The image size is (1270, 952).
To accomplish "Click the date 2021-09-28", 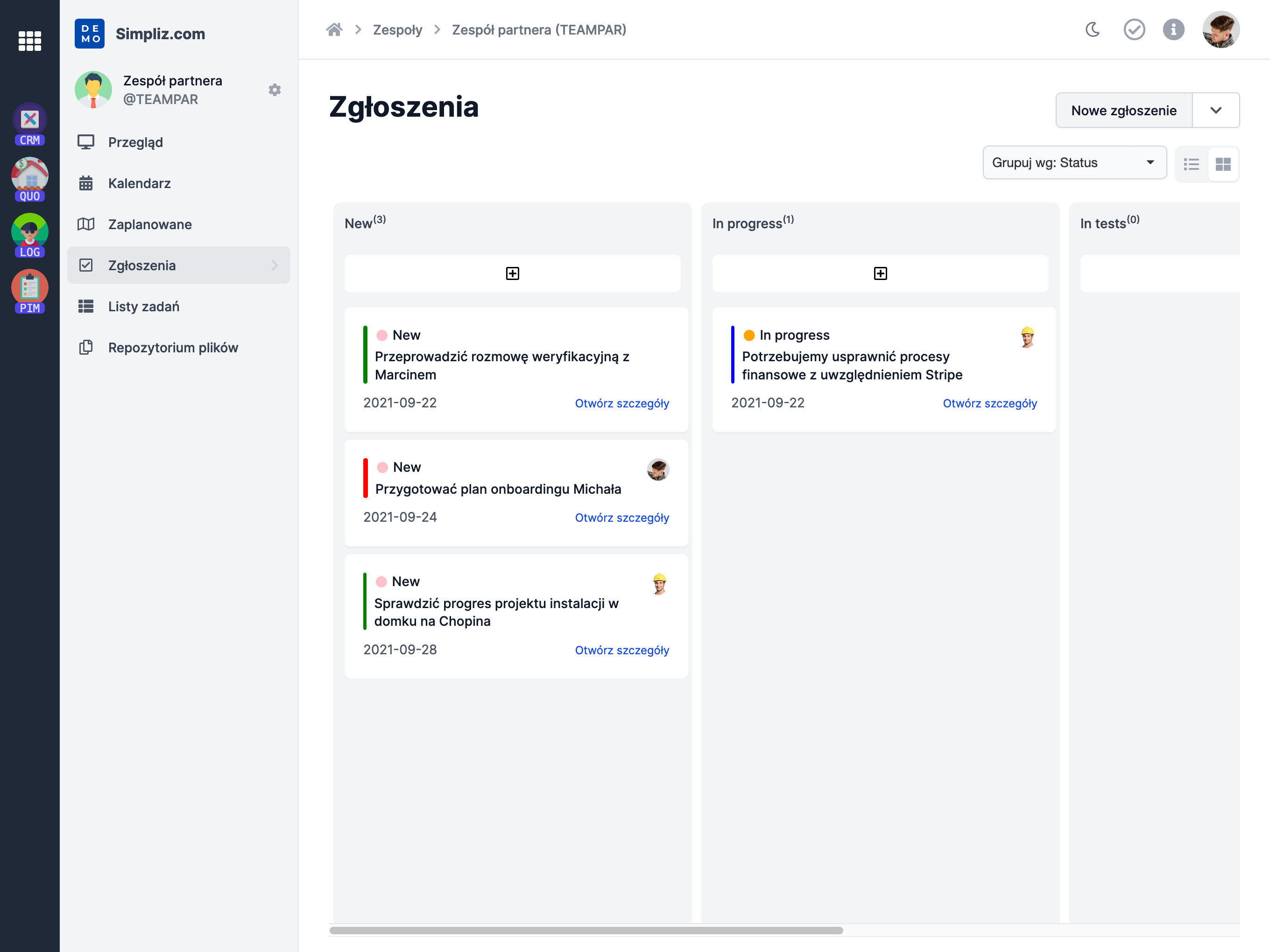I will [400, 650].
